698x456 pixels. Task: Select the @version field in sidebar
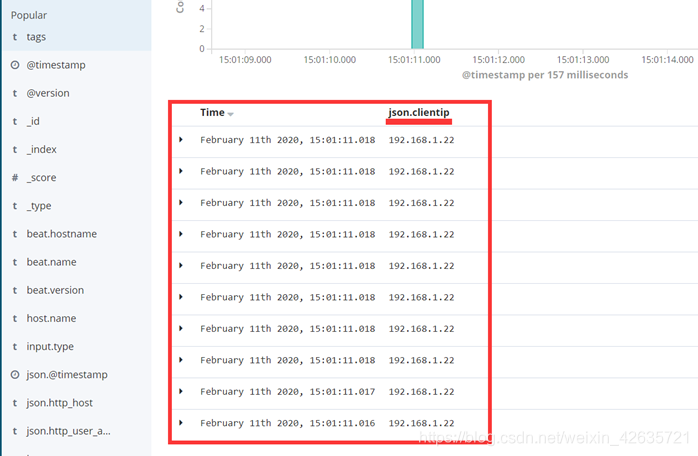point(48,93)
